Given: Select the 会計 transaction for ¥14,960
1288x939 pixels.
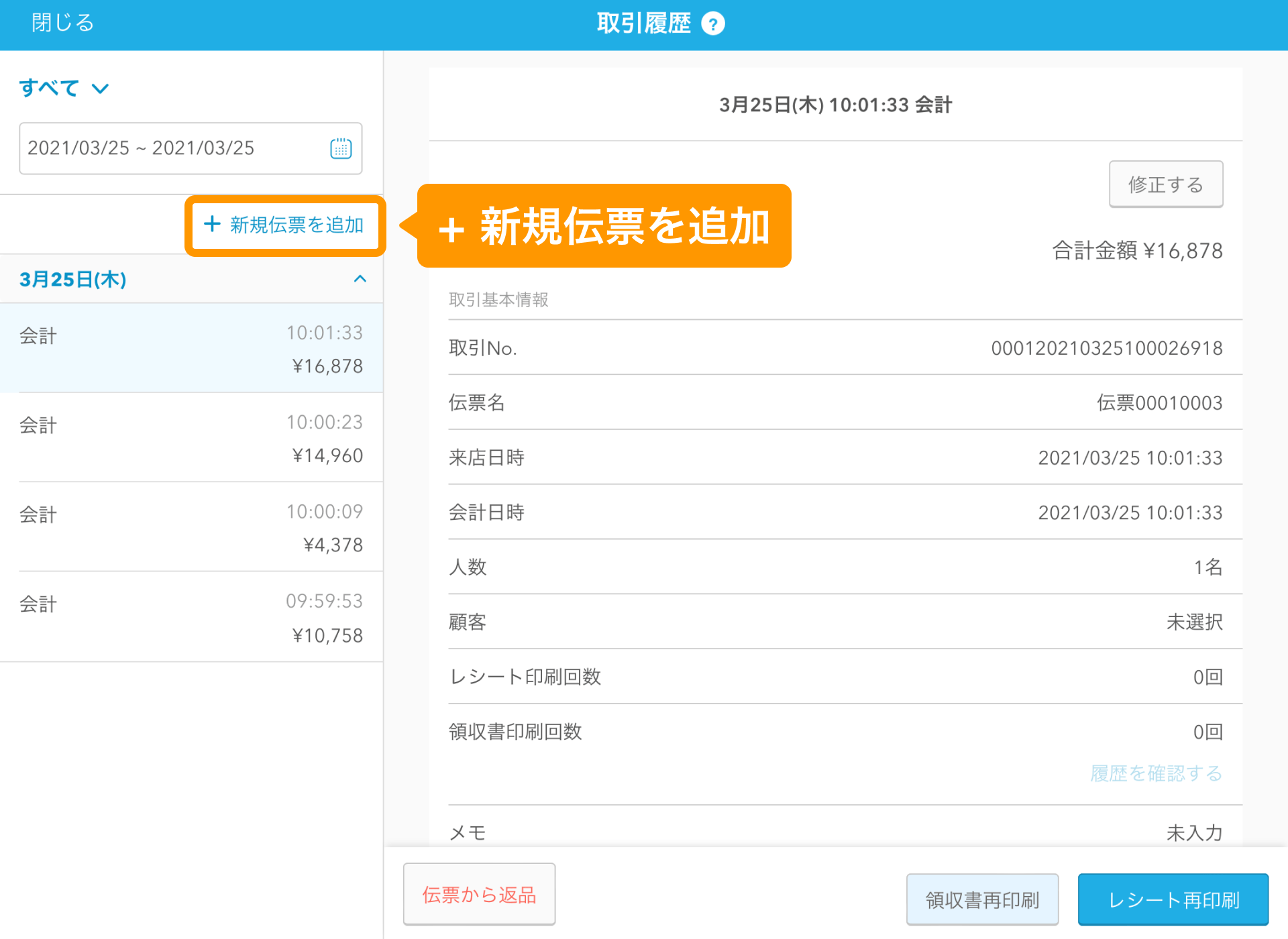Looking at the screenshot, I should point(191,439).
